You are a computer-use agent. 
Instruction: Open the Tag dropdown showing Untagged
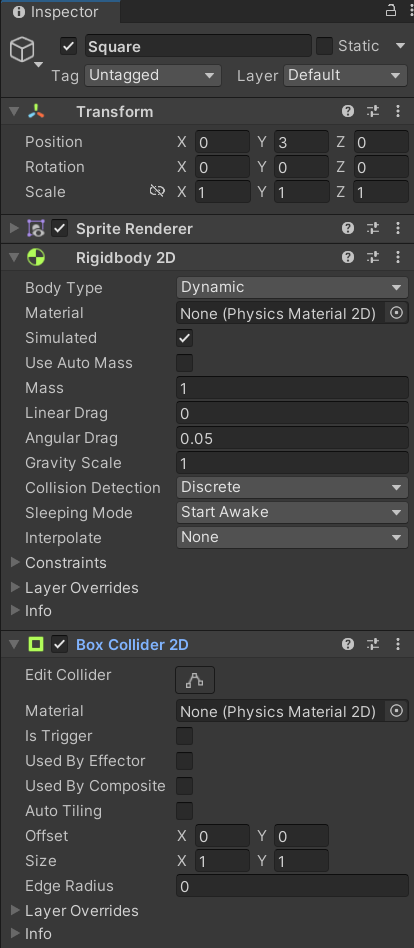point(153,76)
